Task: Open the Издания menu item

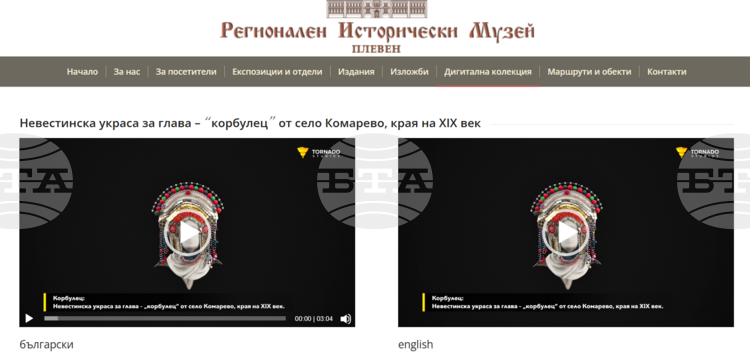Action: coord(356,72)
